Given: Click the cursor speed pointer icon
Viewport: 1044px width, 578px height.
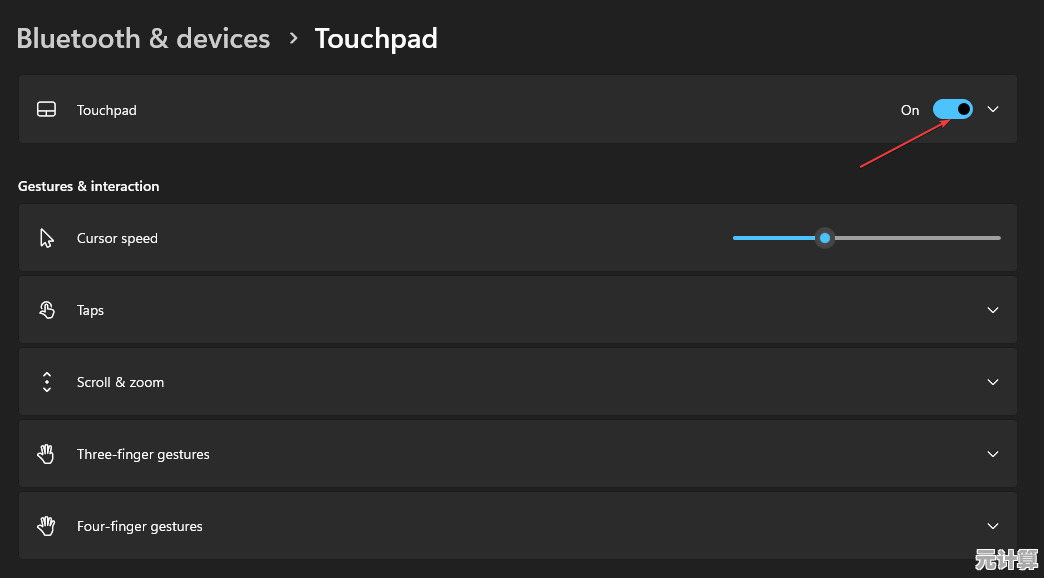Looking at the screenshot, I should click(x=46, y=238).
